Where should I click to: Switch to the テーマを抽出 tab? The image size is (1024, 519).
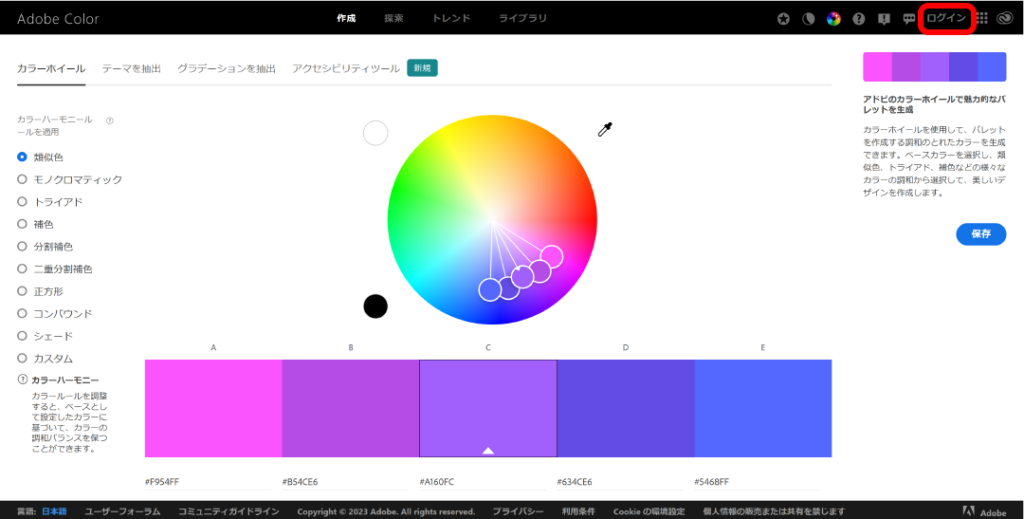[131, 69]
